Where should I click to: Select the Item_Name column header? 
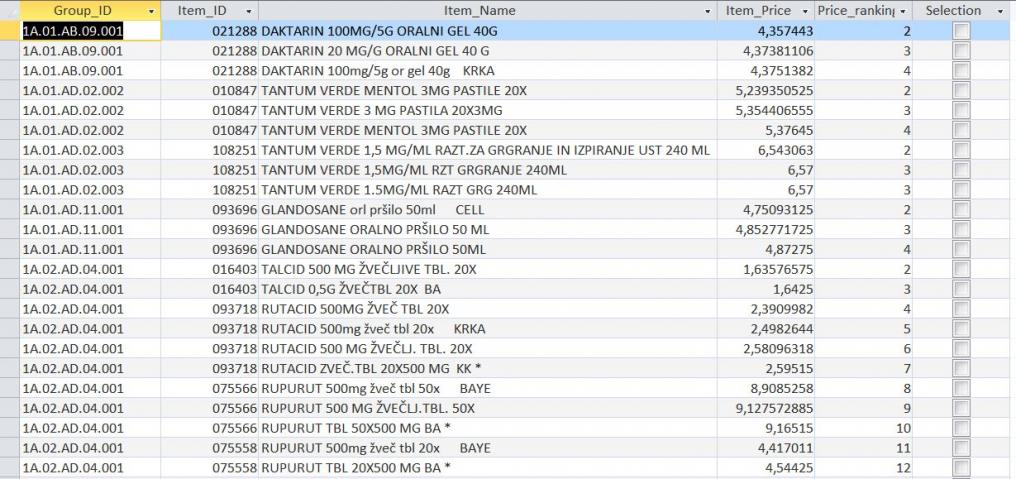[x=487, y=10]
